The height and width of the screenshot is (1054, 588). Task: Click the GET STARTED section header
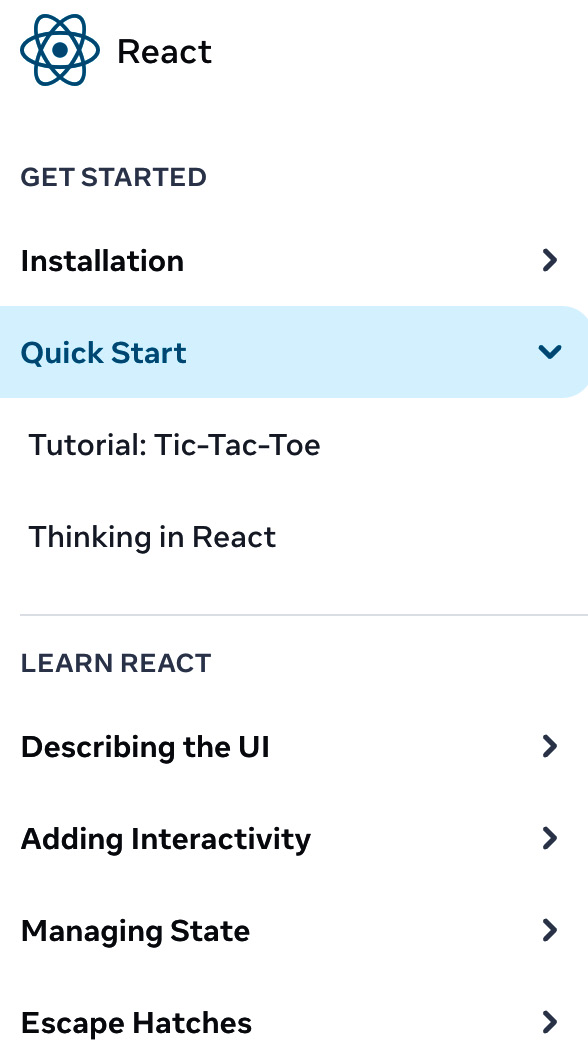(113, 177)
